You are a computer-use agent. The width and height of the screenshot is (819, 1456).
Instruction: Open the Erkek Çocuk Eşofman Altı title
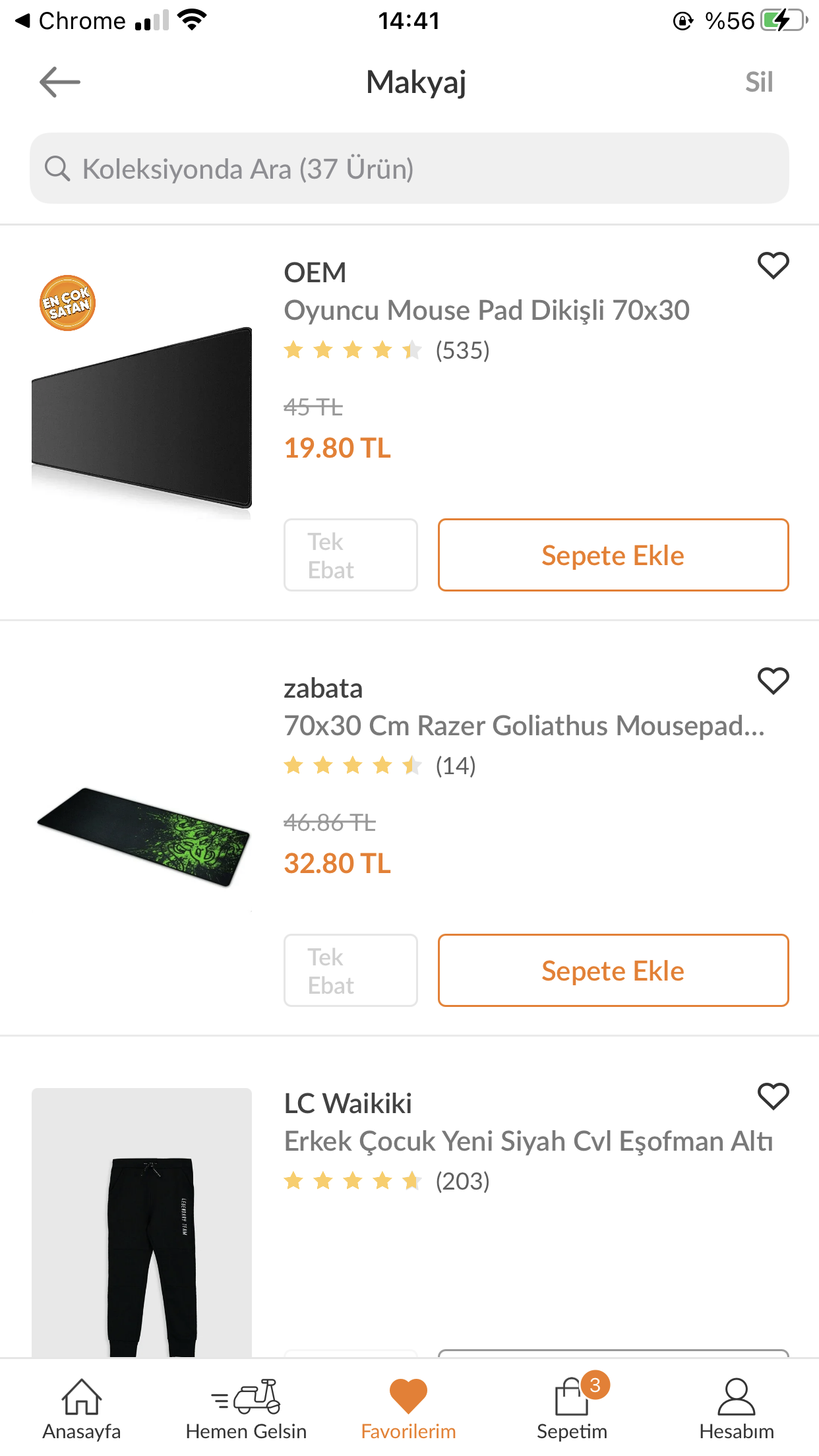pos(528,1141)
